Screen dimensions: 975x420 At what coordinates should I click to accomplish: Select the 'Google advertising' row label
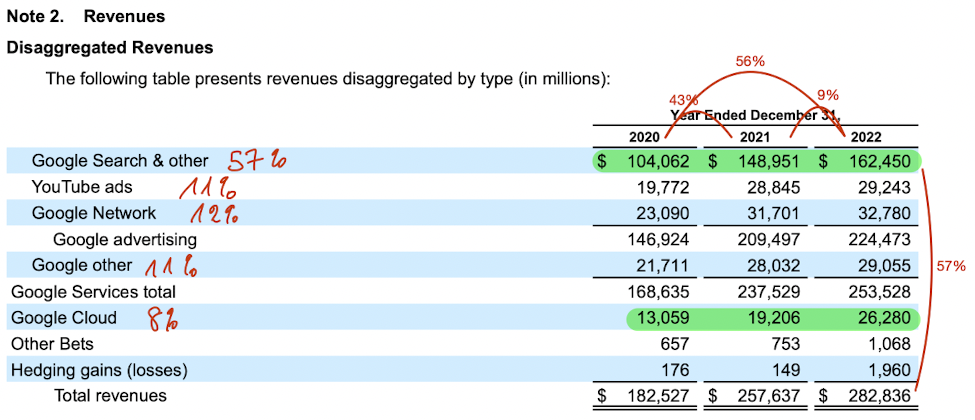pos(125,240)
